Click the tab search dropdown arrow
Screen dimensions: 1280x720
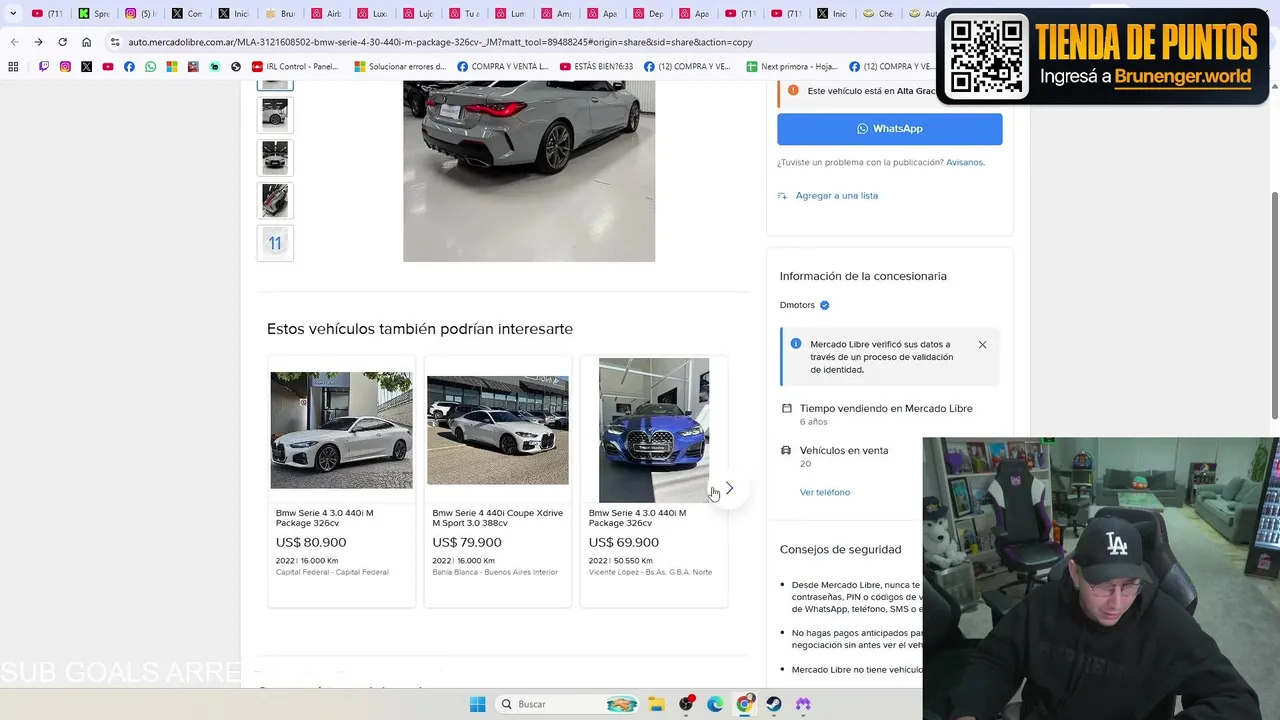click(13, 14)
